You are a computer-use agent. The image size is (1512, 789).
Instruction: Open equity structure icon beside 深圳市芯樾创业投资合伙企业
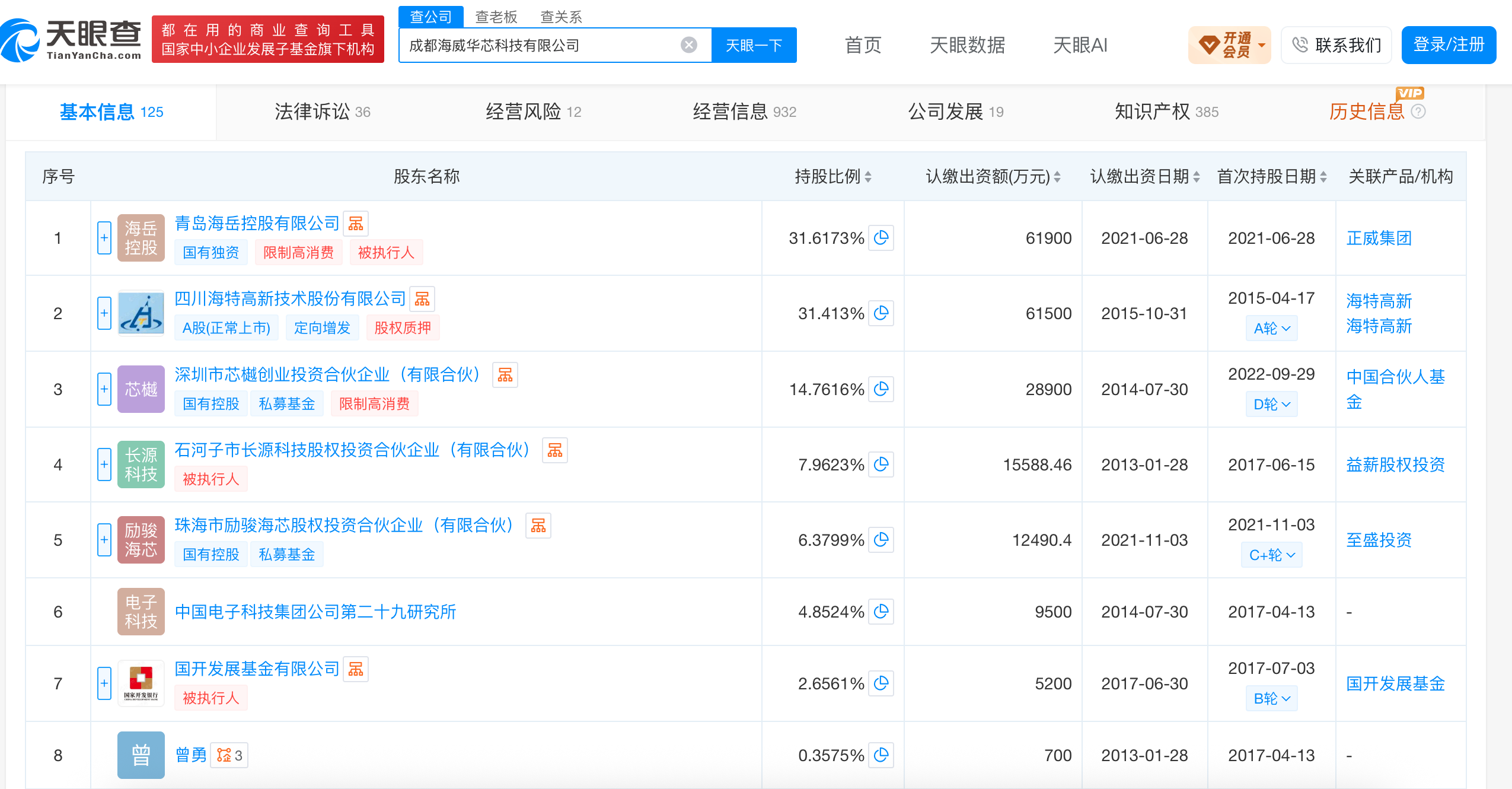(x=505, y=375)
